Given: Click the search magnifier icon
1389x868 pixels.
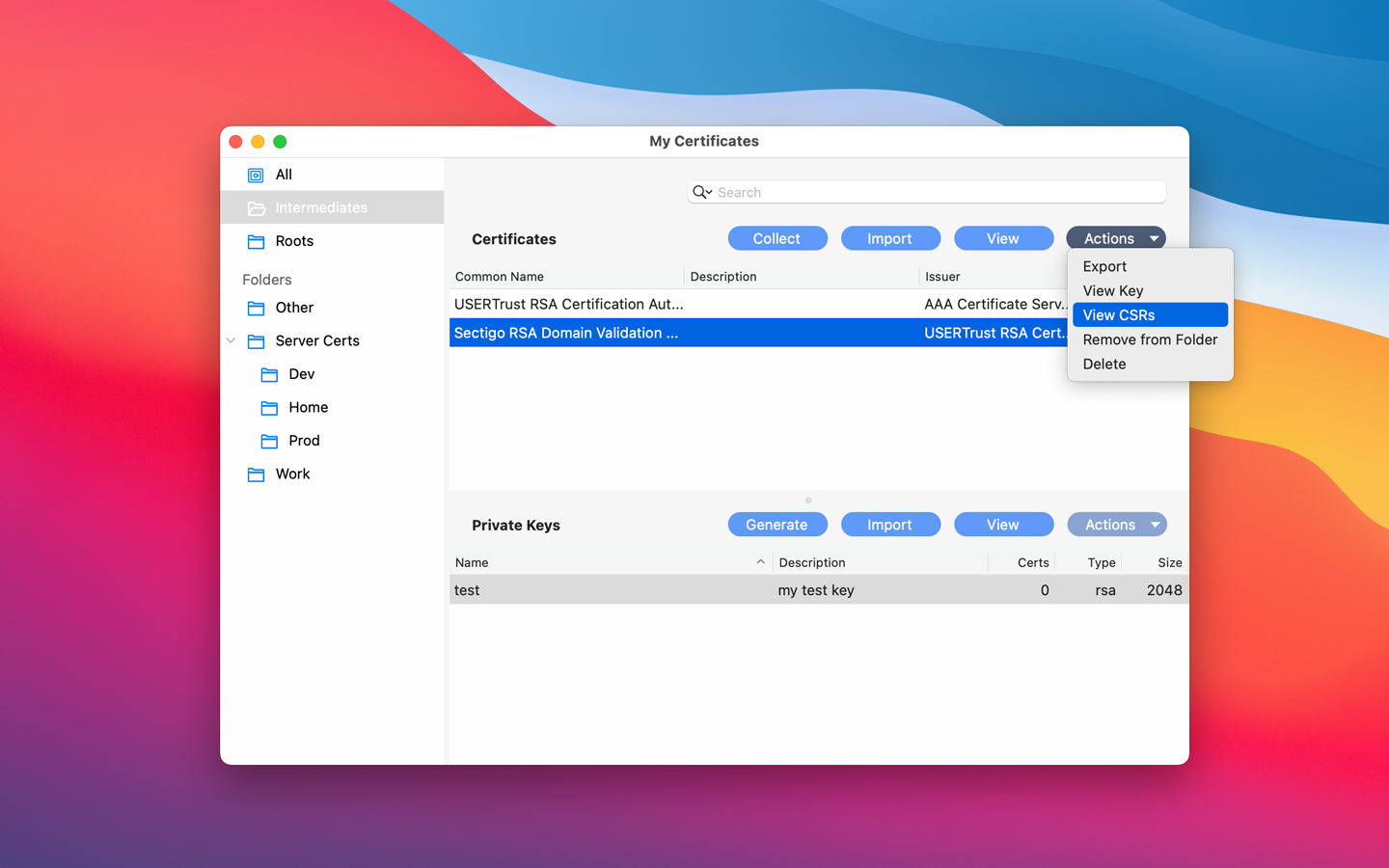Looking at the screenshot, I should click(701, 192).
